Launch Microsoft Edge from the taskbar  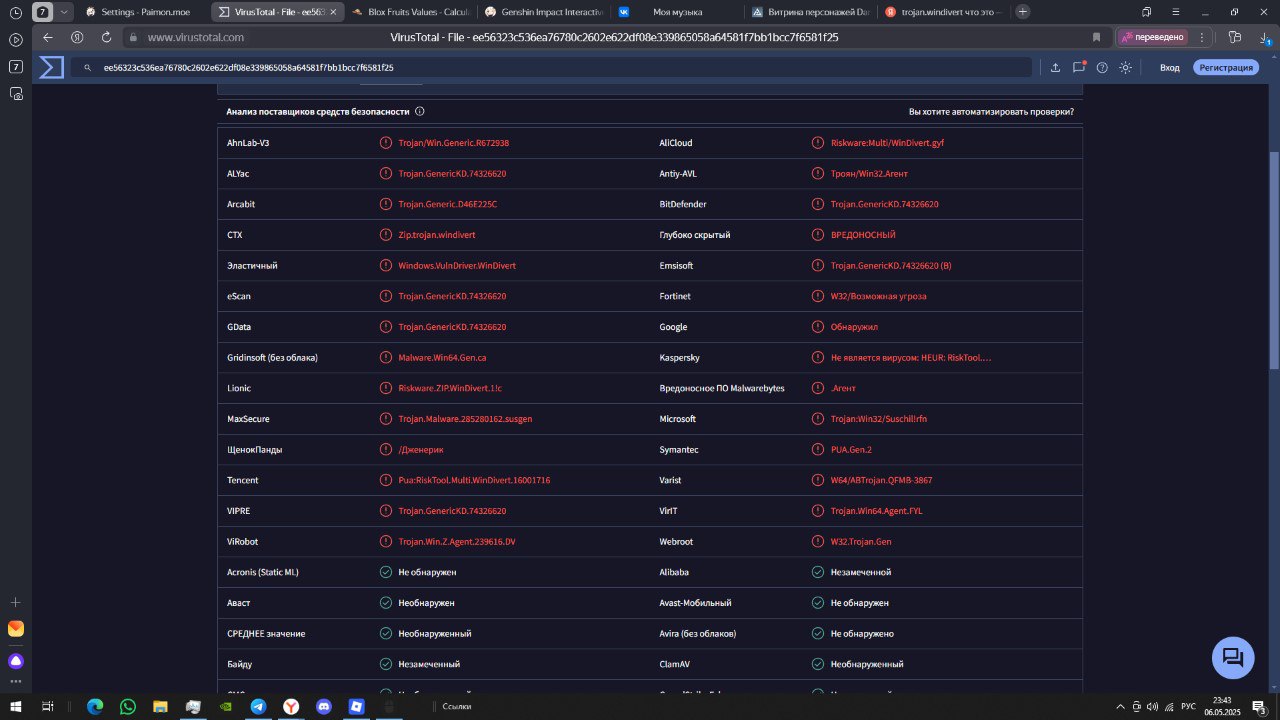click(x=95, y=706)
